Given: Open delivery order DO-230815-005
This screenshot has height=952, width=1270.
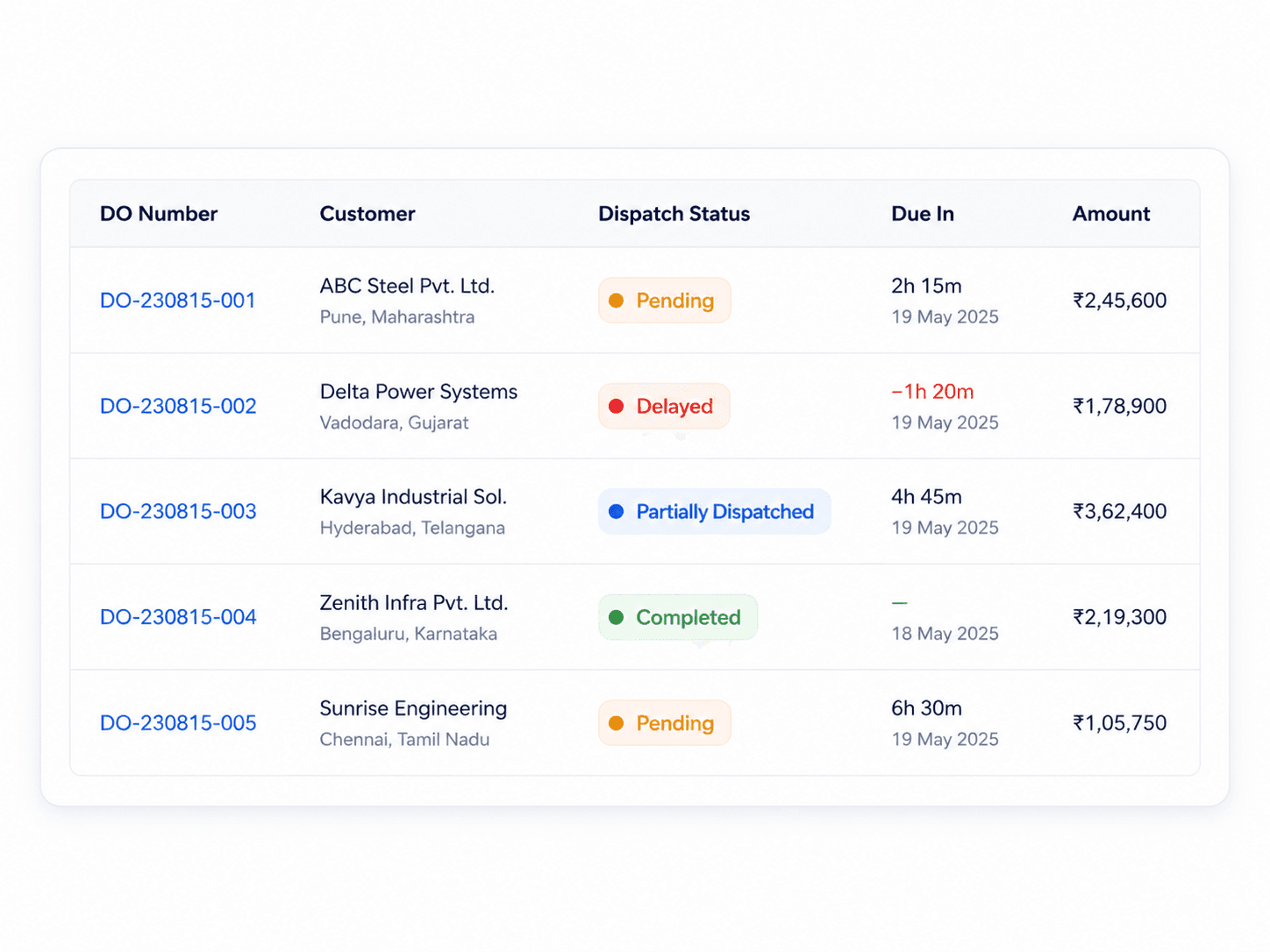Looking at the screenshot, I should [x=178, y=723].
